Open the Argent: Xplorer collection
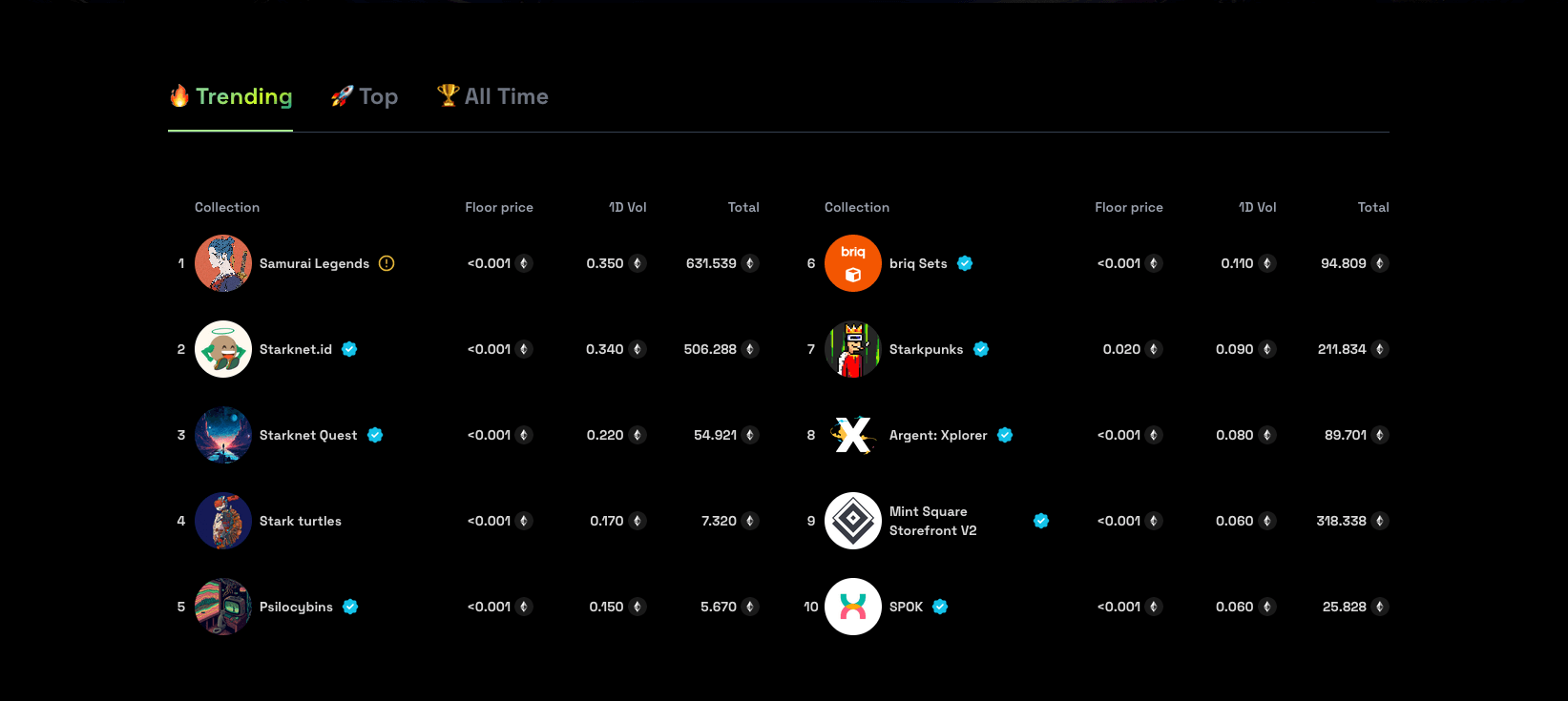The image size is (1568, 701). (x=938, y=435)
